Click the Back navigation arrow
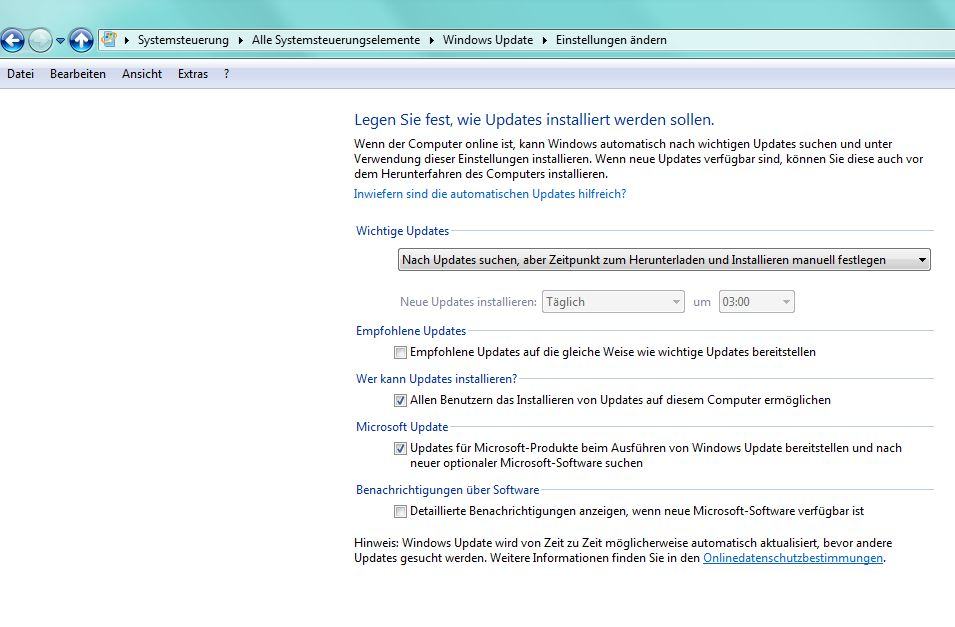 [13, 41]
